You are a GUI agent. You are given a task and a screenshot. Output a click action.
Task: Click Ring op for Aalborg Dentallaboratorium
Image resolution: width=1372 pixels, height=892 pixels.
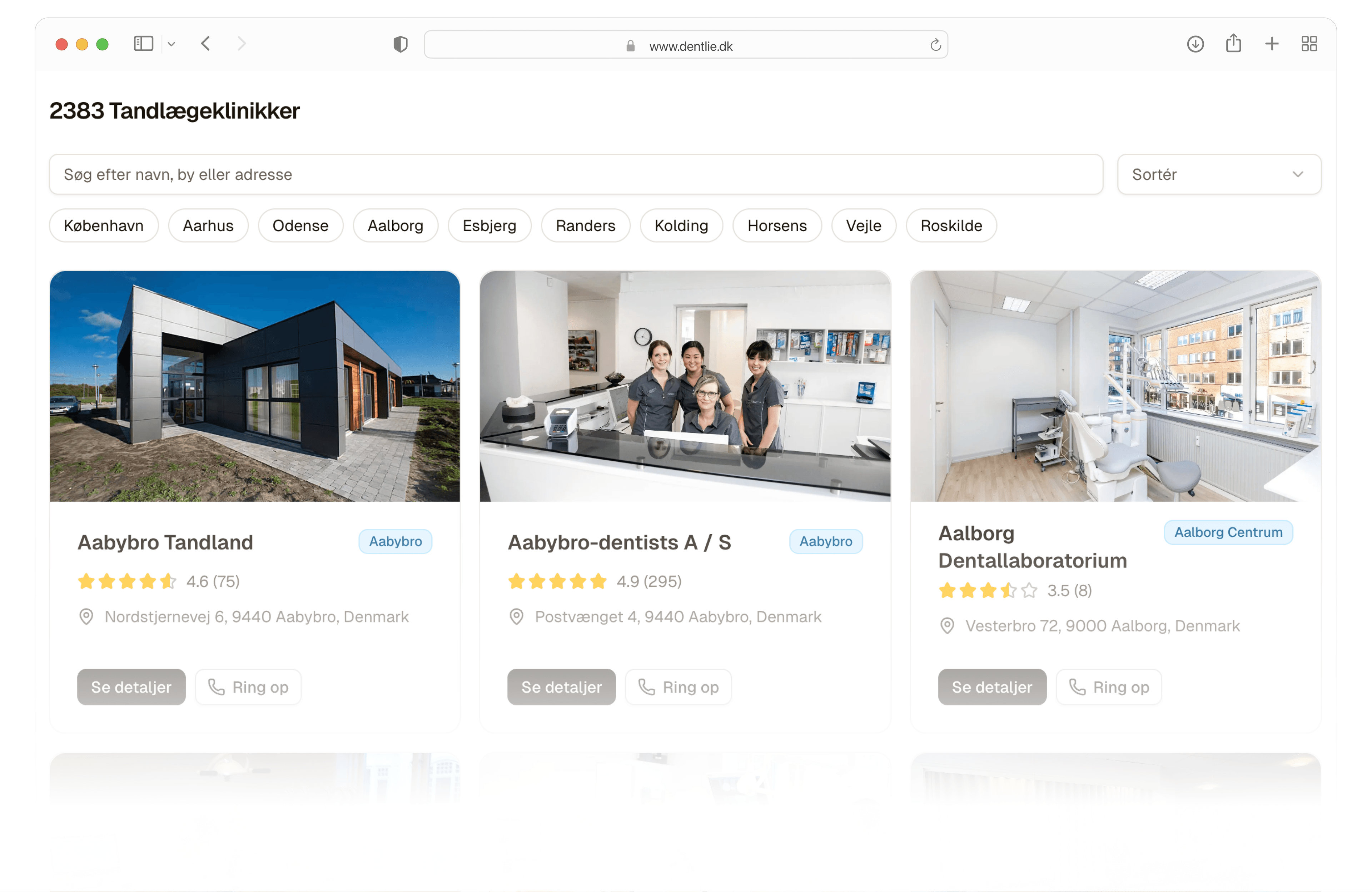(x=1109, y=687)
